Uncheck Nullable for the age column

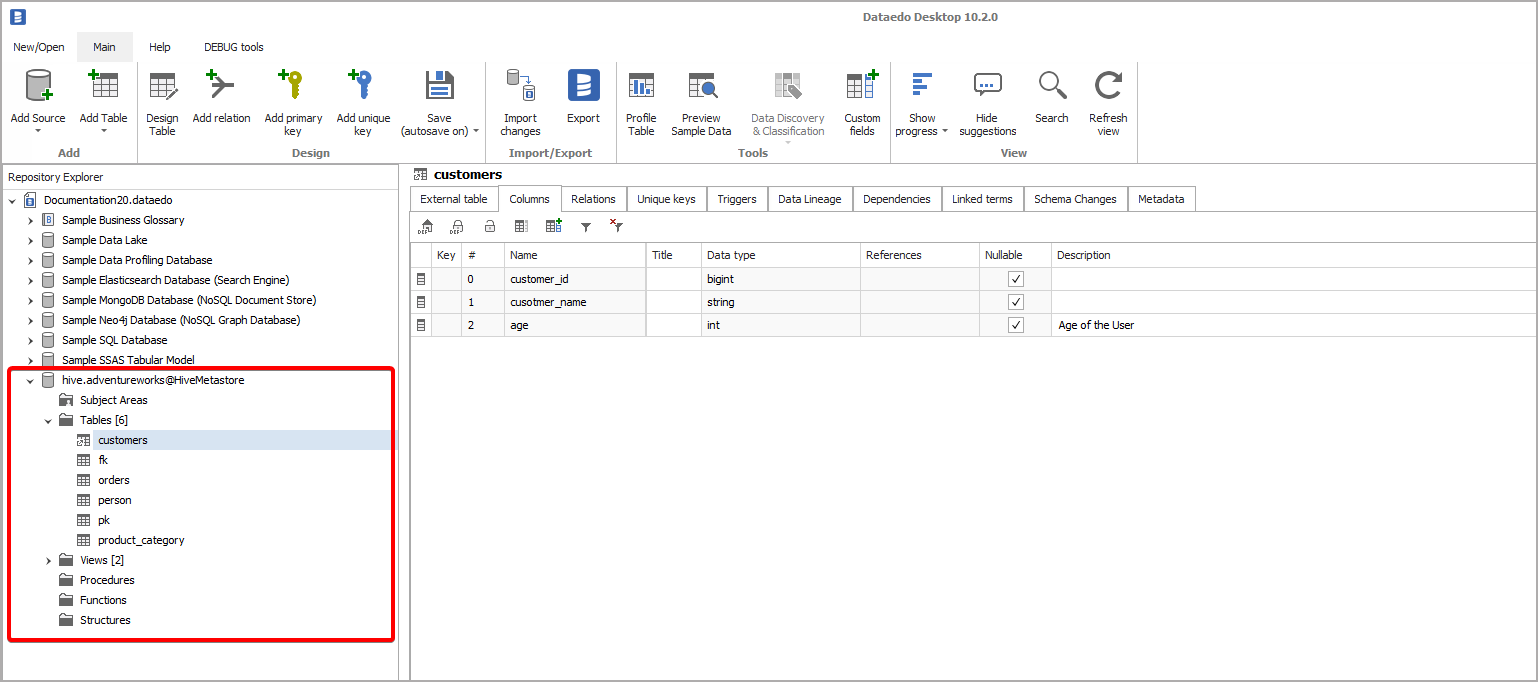(1015, 324)
